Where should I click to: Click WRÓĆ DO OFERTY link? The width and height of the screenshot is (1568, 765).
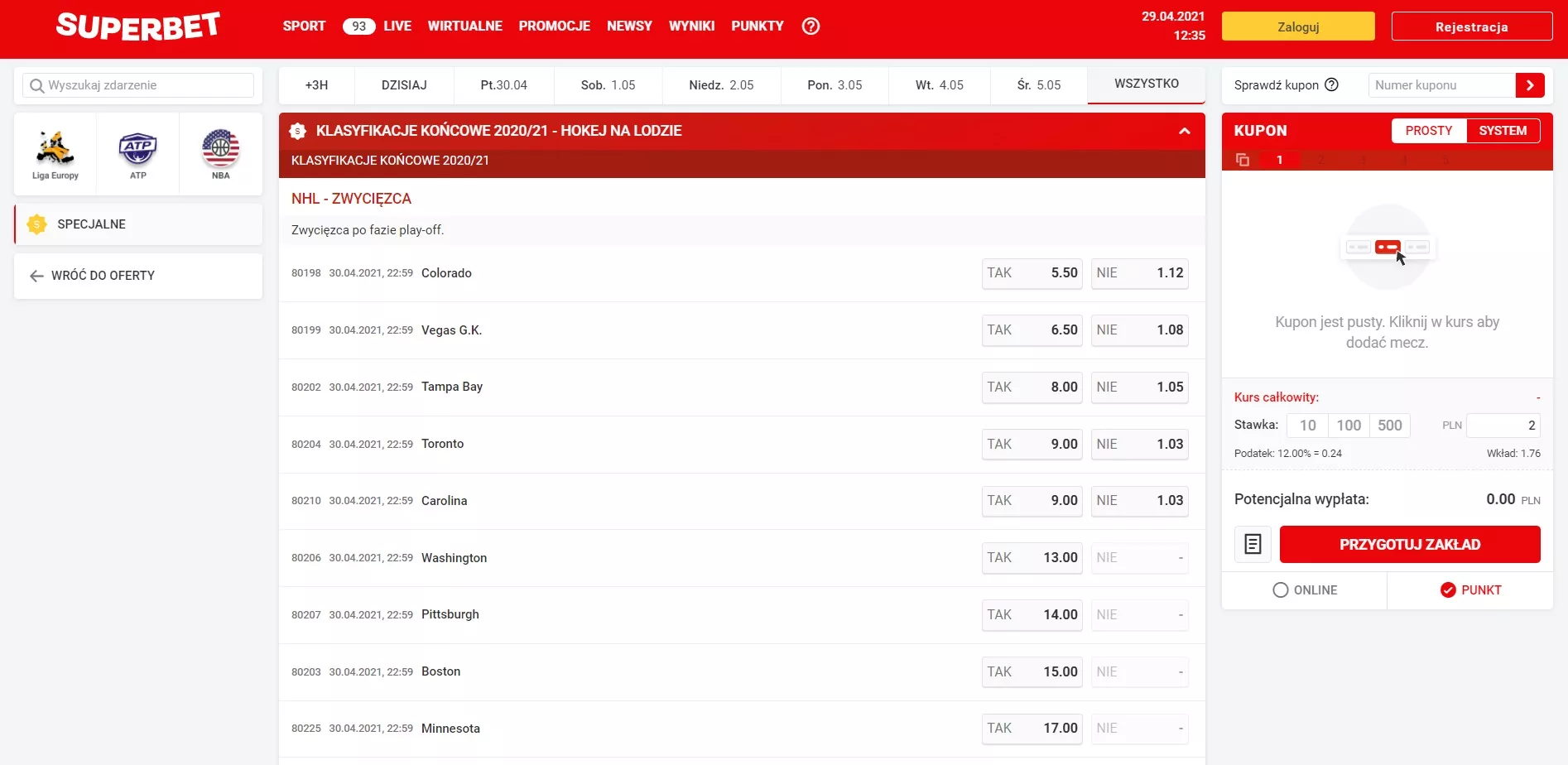point(103,276)
